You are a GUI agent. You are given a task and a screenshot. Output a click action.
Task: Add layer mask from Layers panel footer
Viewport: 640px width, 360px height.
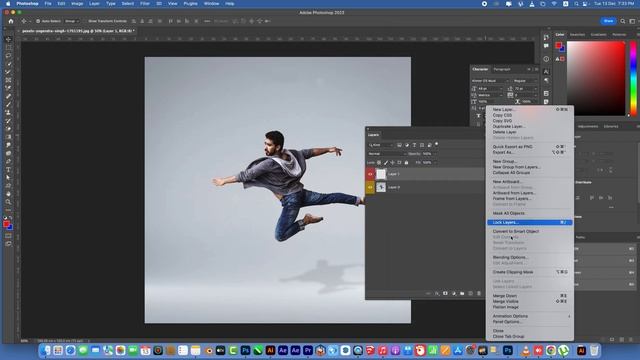coord(445,293)
